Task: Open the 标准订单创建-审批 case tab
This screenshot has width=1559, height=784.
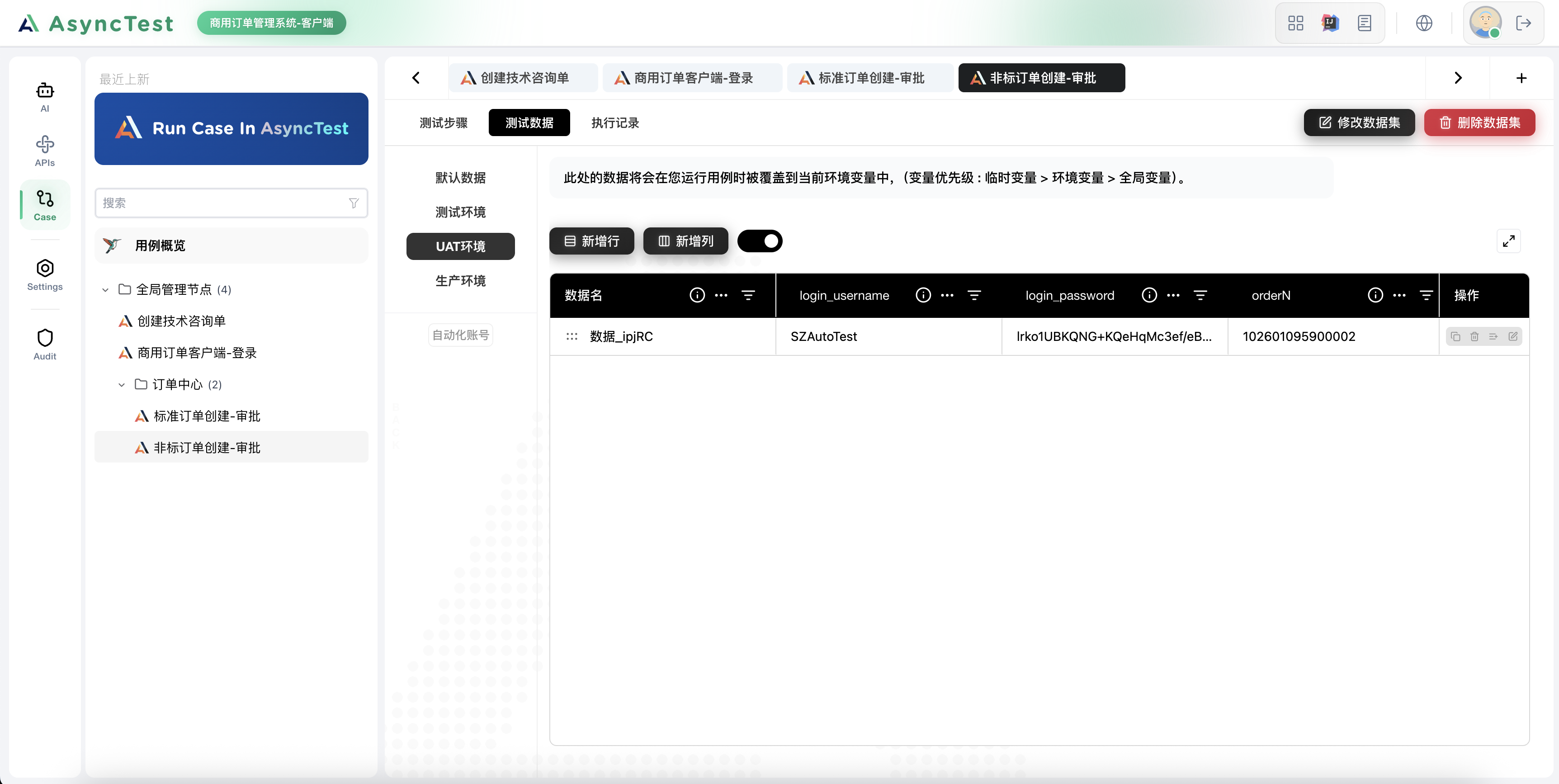Action: point(869,77)
